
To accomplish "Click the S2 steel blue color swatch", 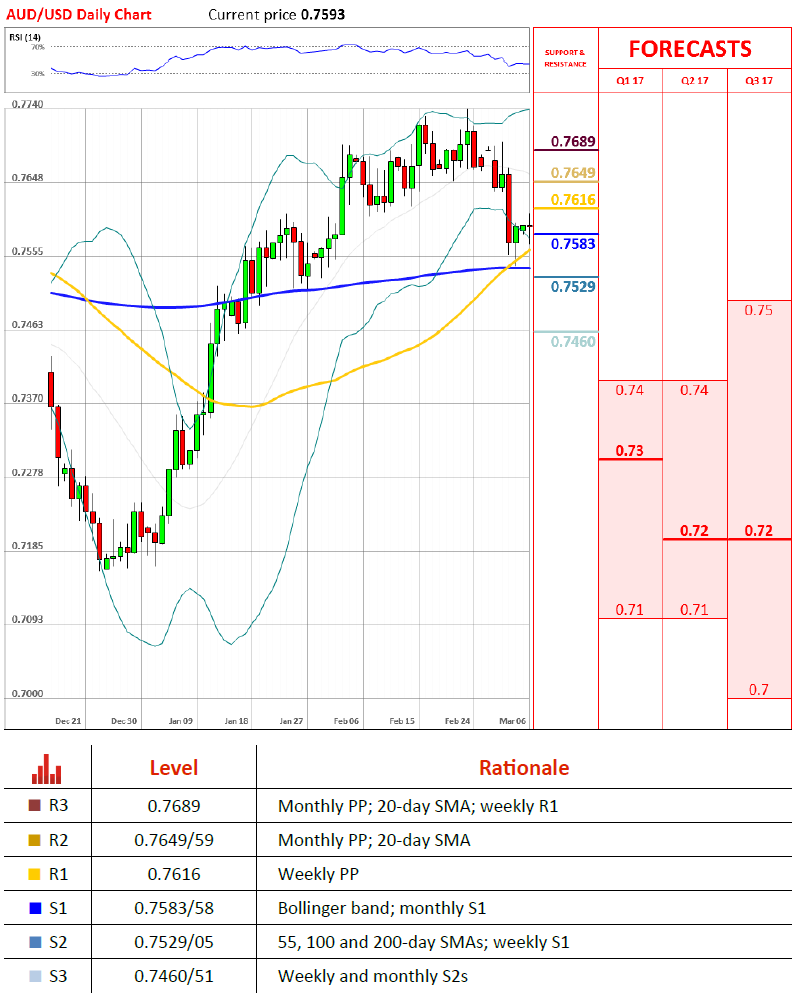I will pos(35,942).
